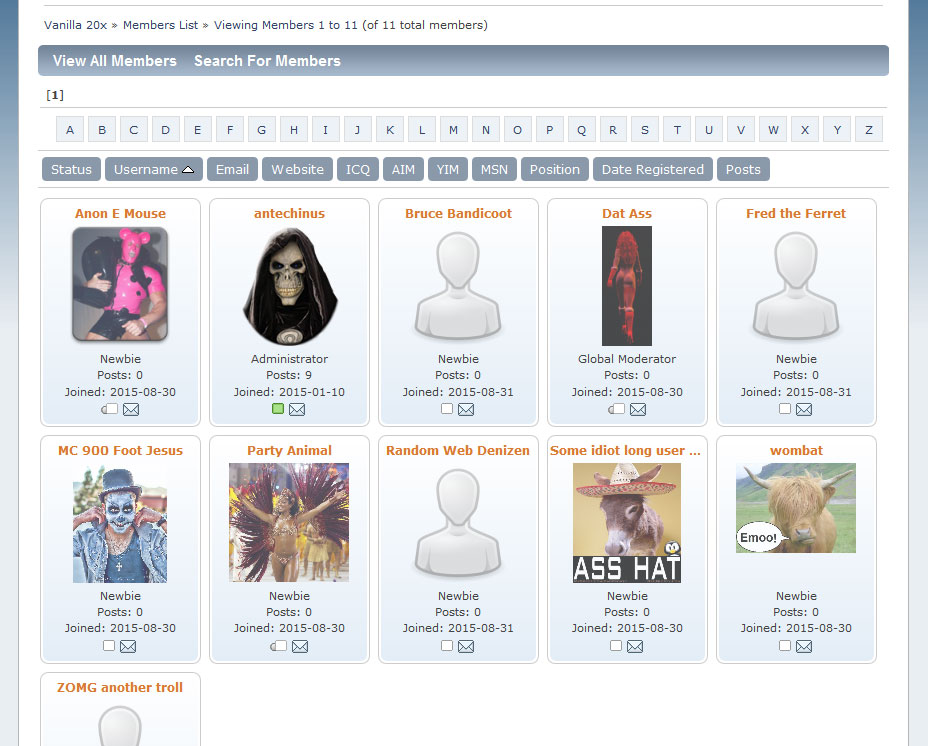Image resolution: width=928 pixels, height=746 pixels.
Task: Click the carnival dancer avatar of Party Animal
Action: click(x=289, y=523)
